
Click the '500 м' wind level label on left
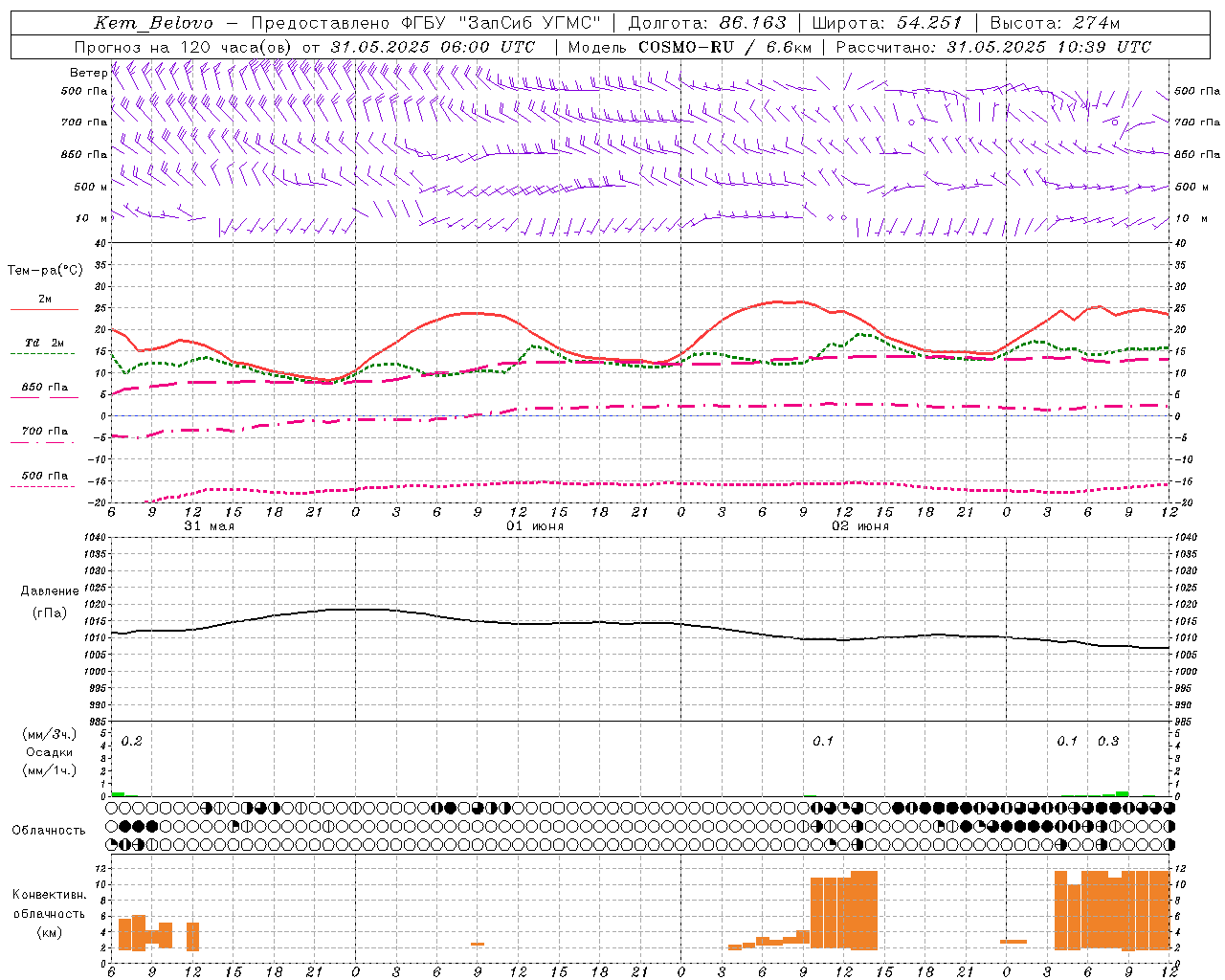[x=91, y=187]
